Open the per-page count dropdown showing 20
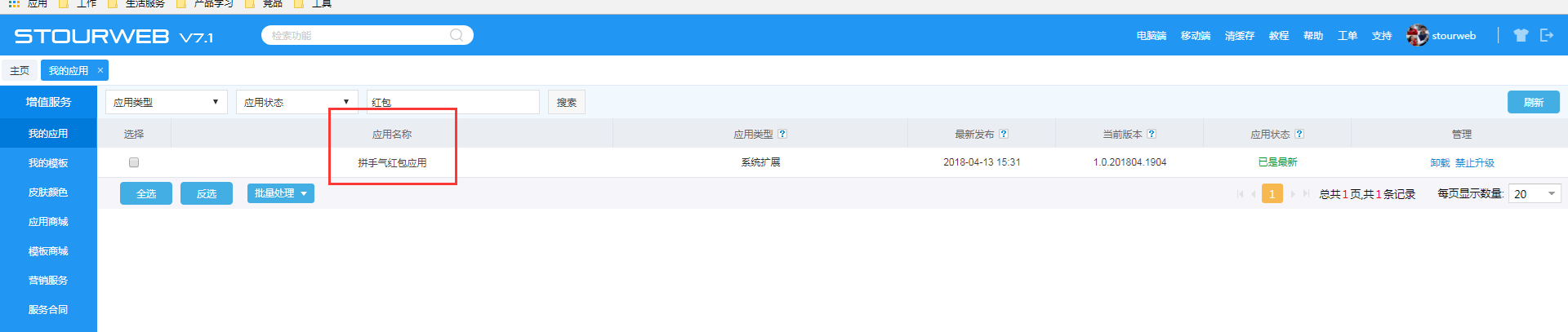The width and height of the screenshot is (1568, 332). pos(1534,193)
